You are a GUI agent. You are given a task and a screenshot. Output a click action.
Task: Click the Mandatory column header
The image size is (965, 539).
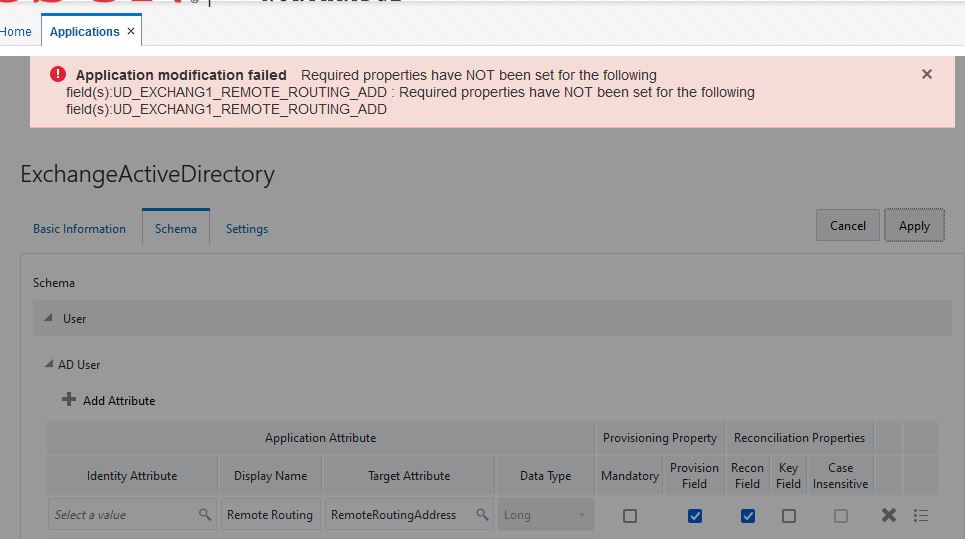[630, 476]
